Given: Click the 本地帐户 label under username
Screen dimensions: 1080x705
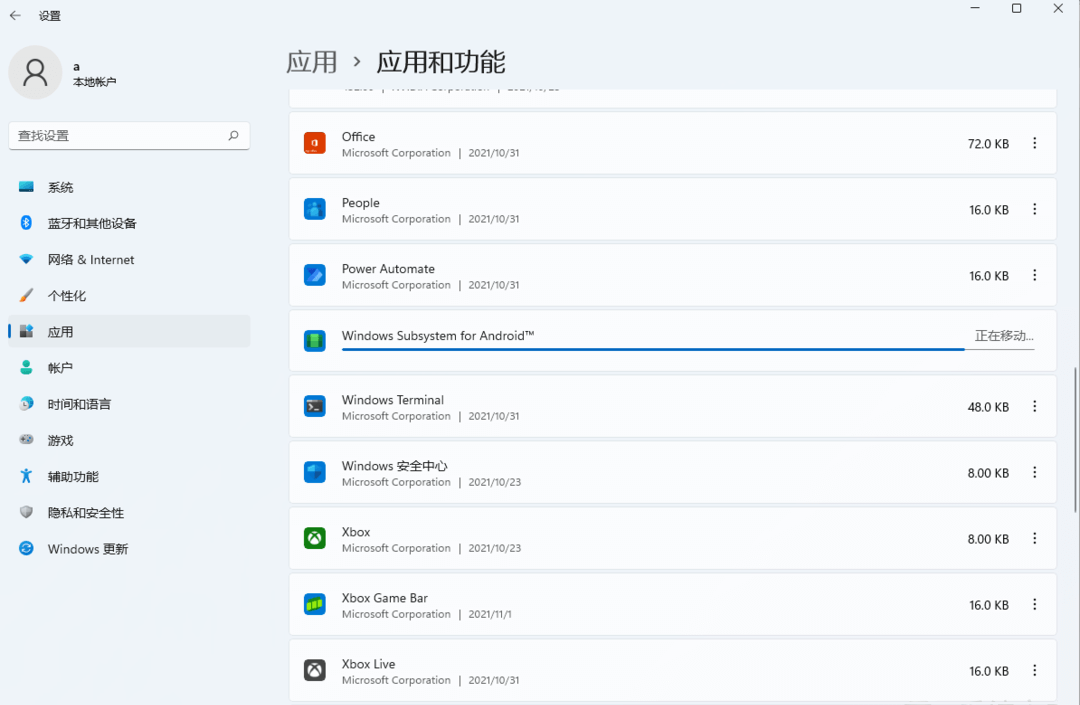Looking at the screenshot, I should [x=94, y=82].
